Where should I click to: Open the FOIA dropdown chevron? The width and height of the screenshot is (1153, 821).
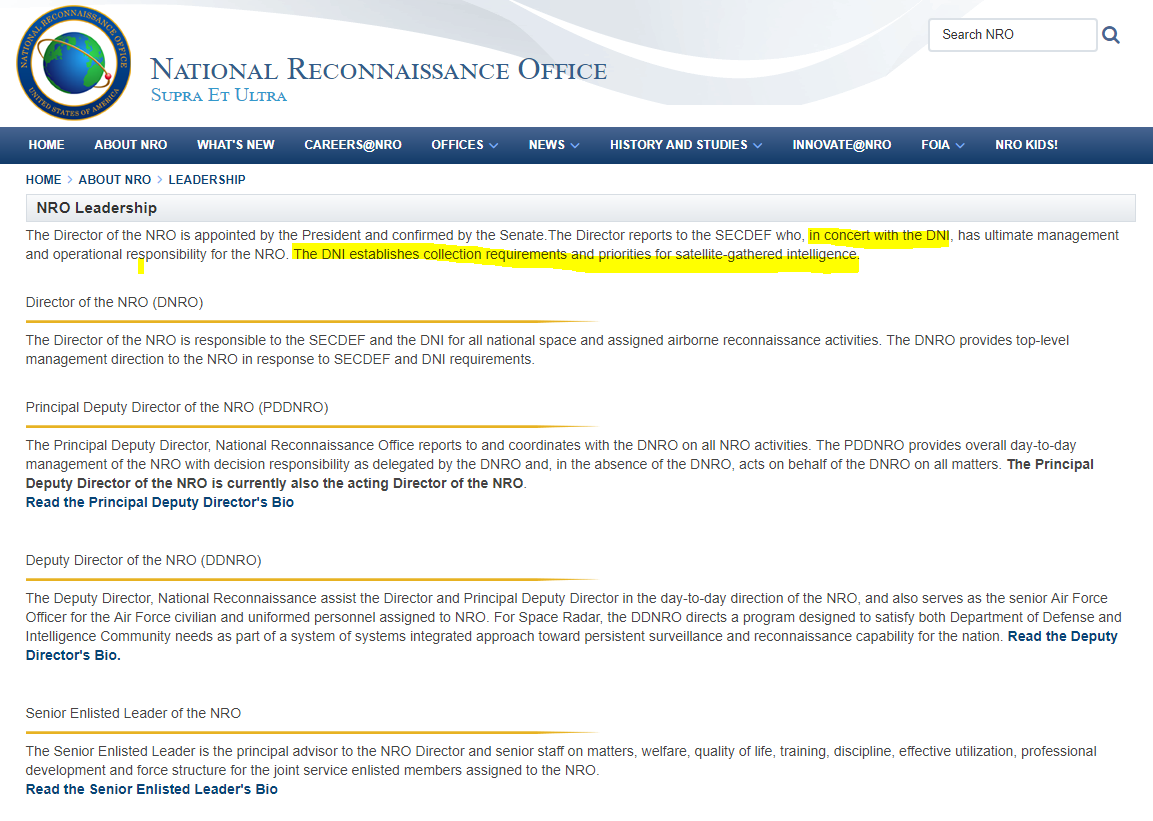pyautogui.click(x=942, y=145)
